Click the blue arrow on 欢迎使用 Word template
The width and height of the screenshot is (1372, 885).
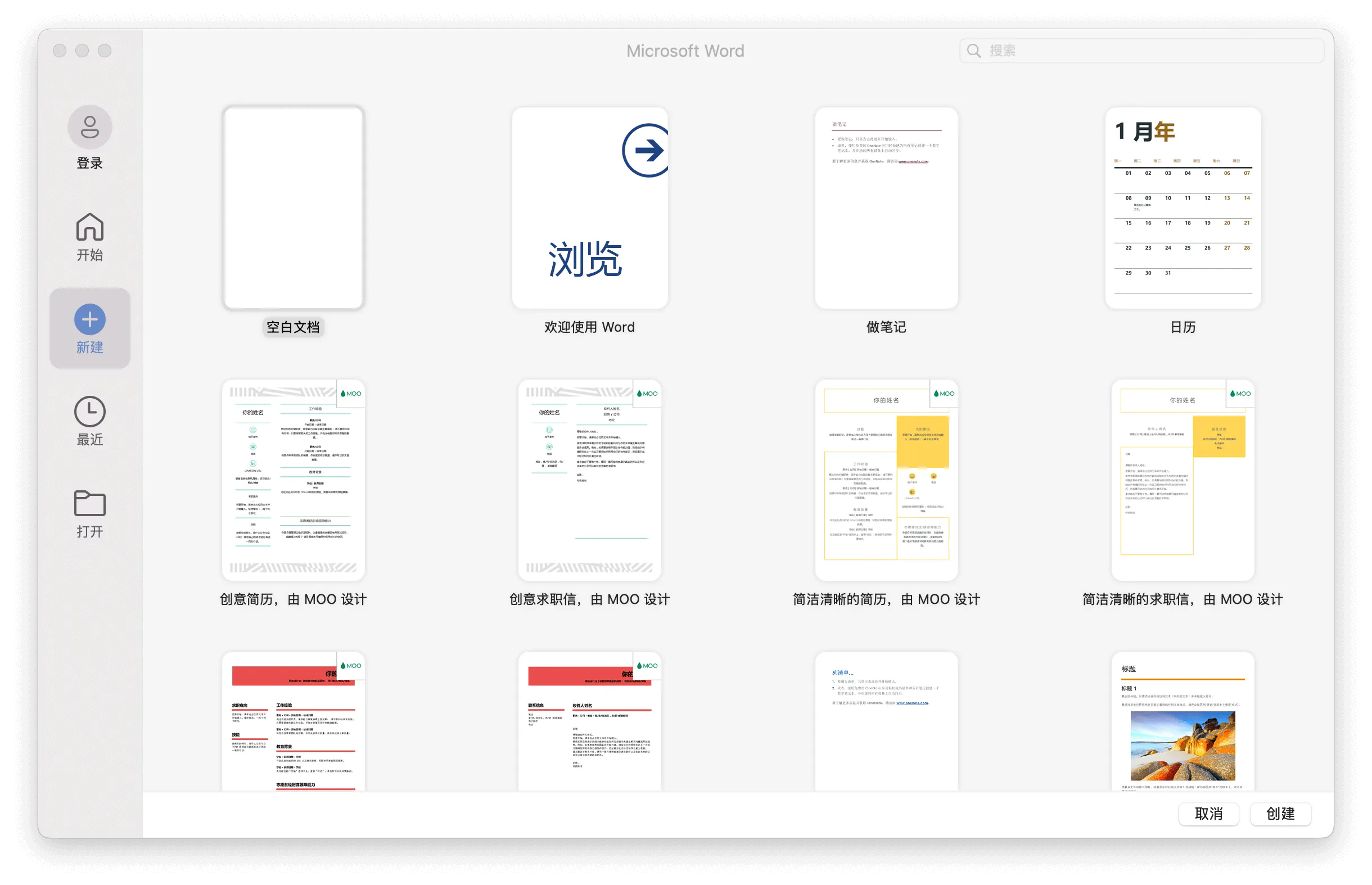(x=645, y=150)
